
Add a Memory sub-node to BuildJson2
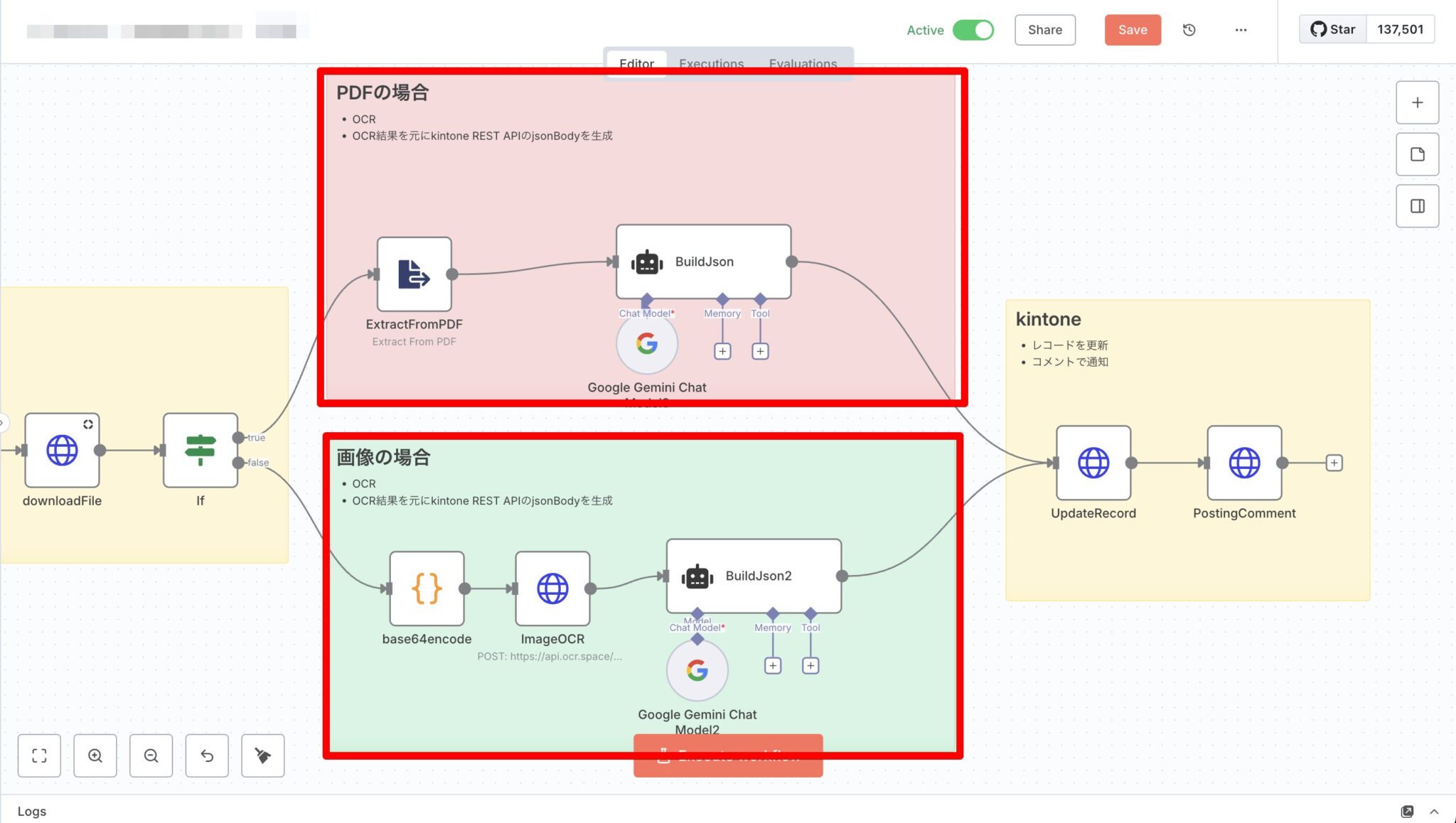(x=772, y=665)
